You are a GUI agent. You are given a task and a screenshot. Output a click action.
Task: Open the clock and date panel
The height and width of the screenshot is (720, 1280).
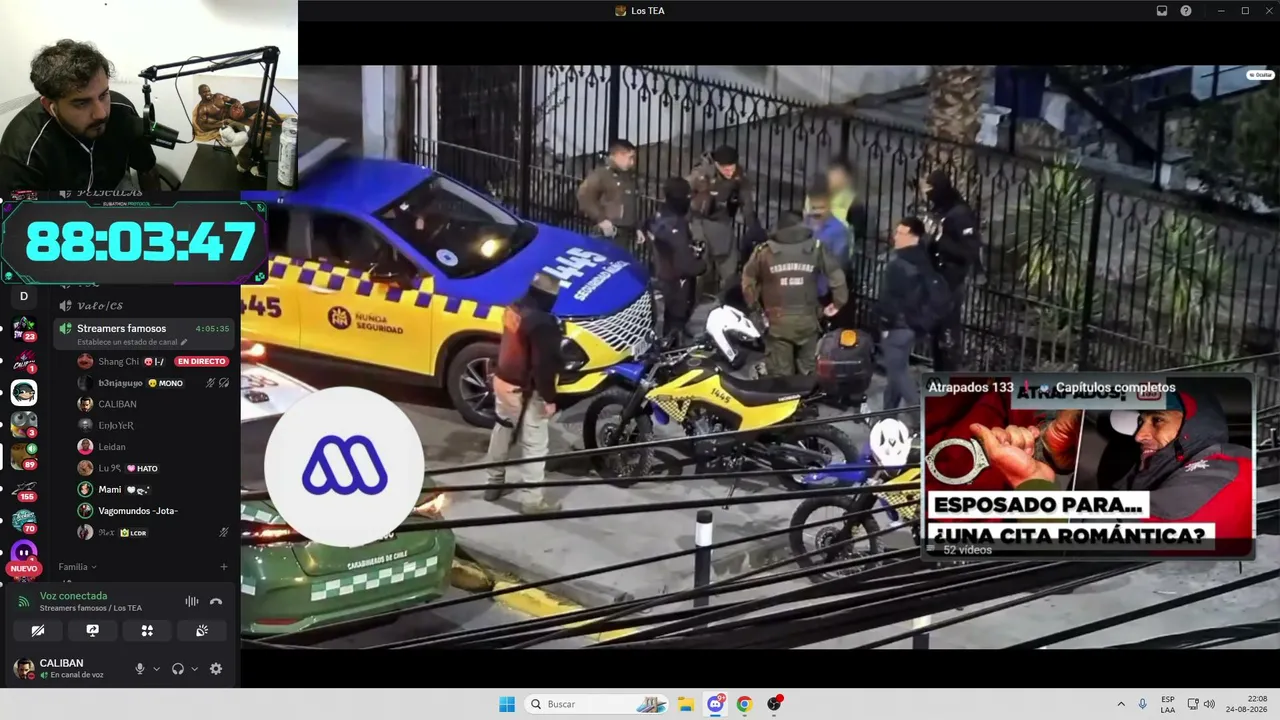[x=1247, y=704]
